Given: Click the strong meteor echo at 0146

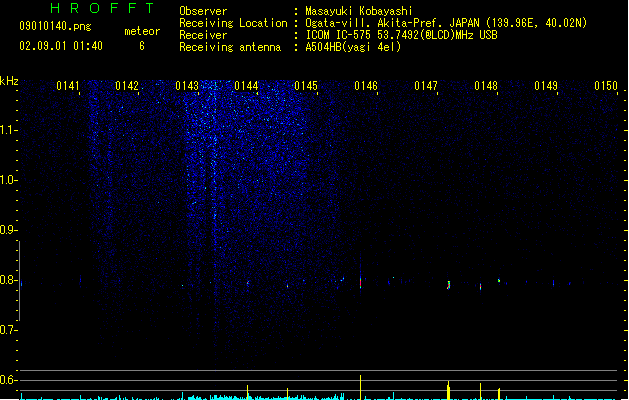Looking at the screenshot, I should 360,281.
